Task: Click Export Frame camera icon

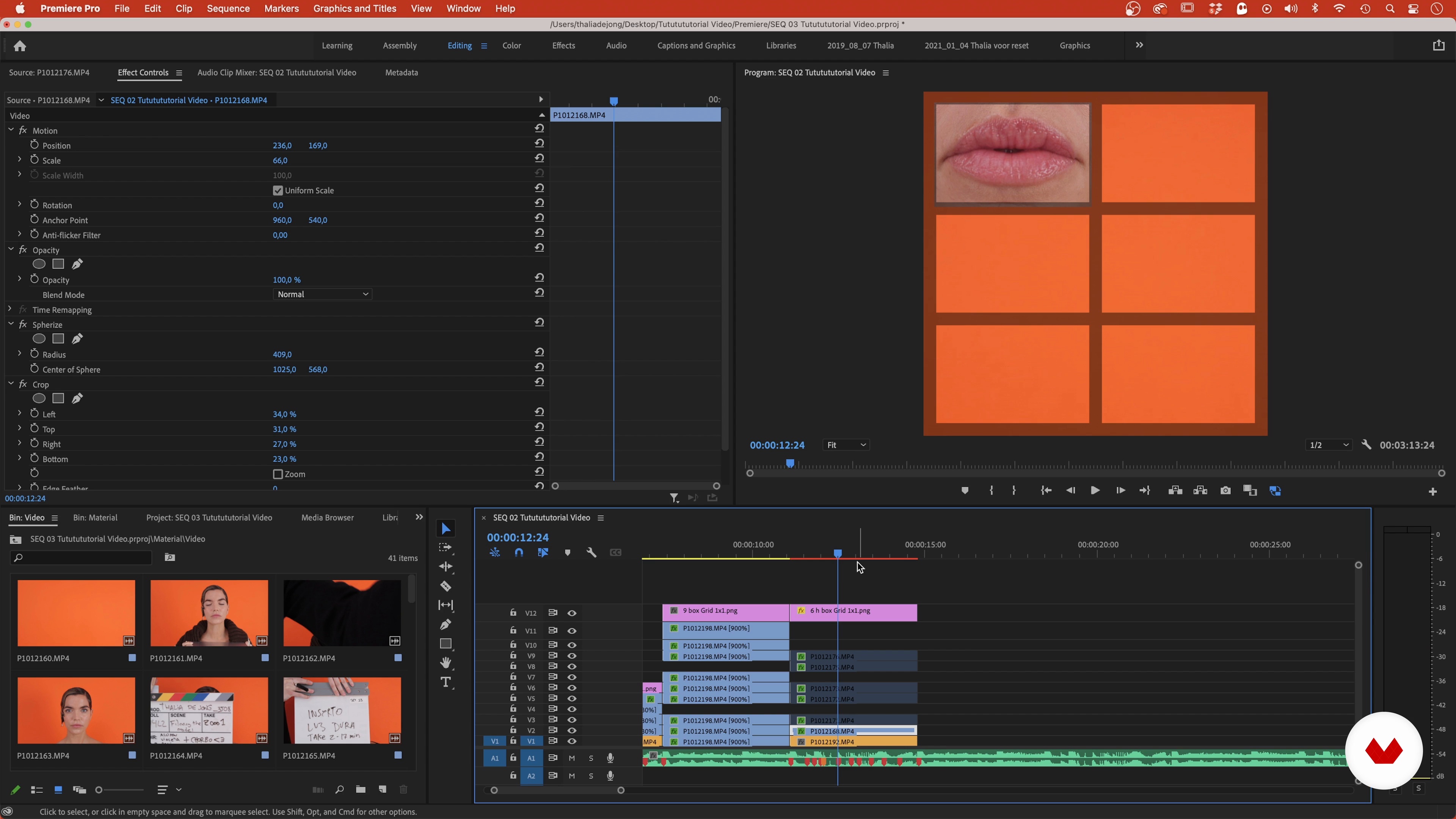Action: pos(1225,491)
